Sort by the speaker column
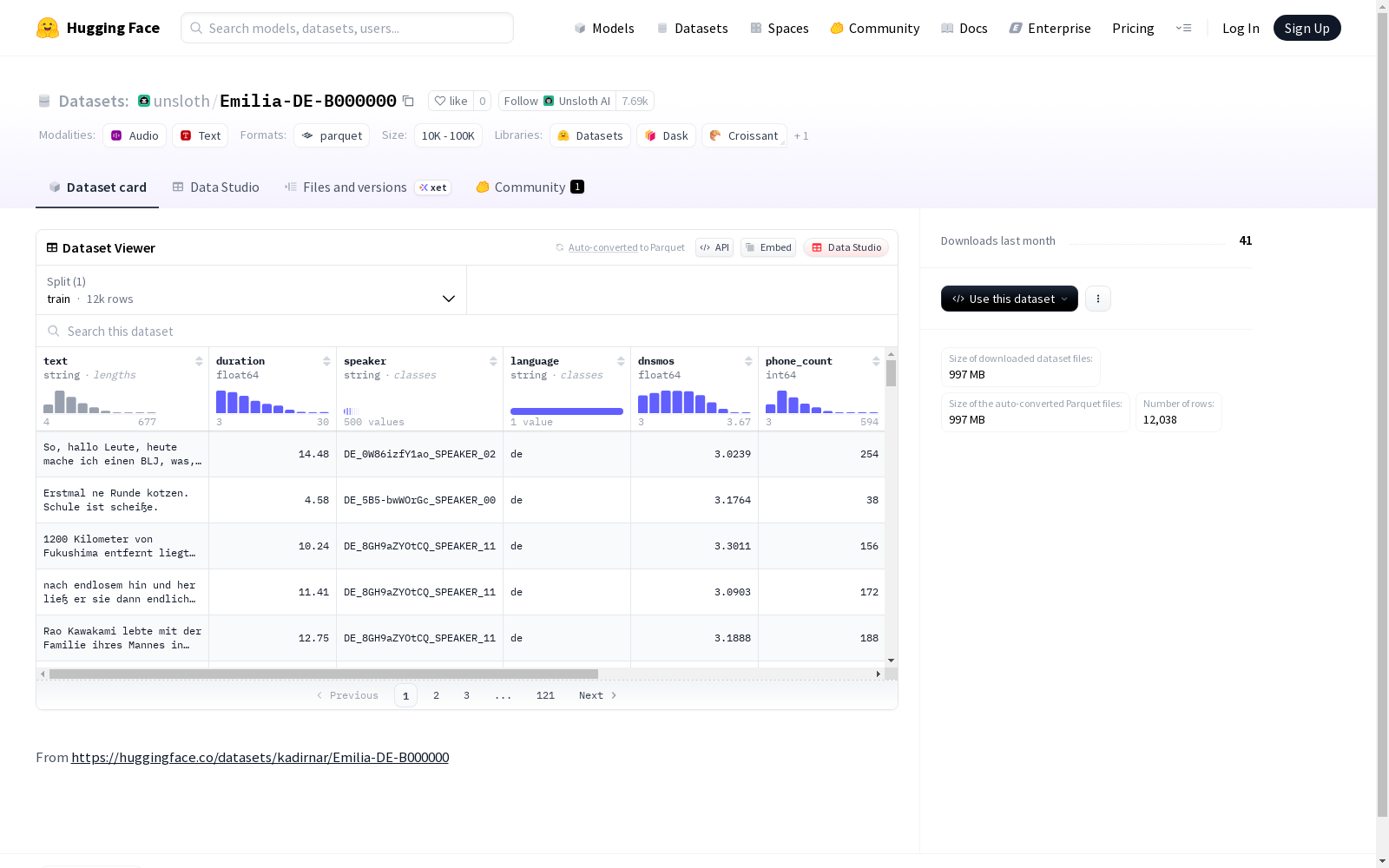The height and width of the screenshot is (868, 1389). [493, 361]
